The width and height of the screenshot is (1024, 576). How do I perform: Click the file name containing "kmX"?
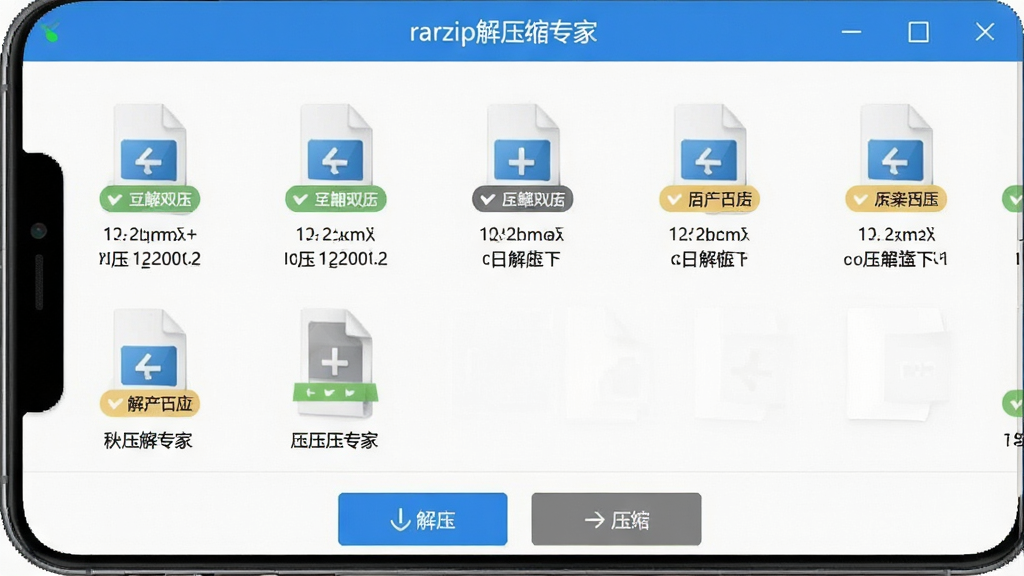(336, 247)
